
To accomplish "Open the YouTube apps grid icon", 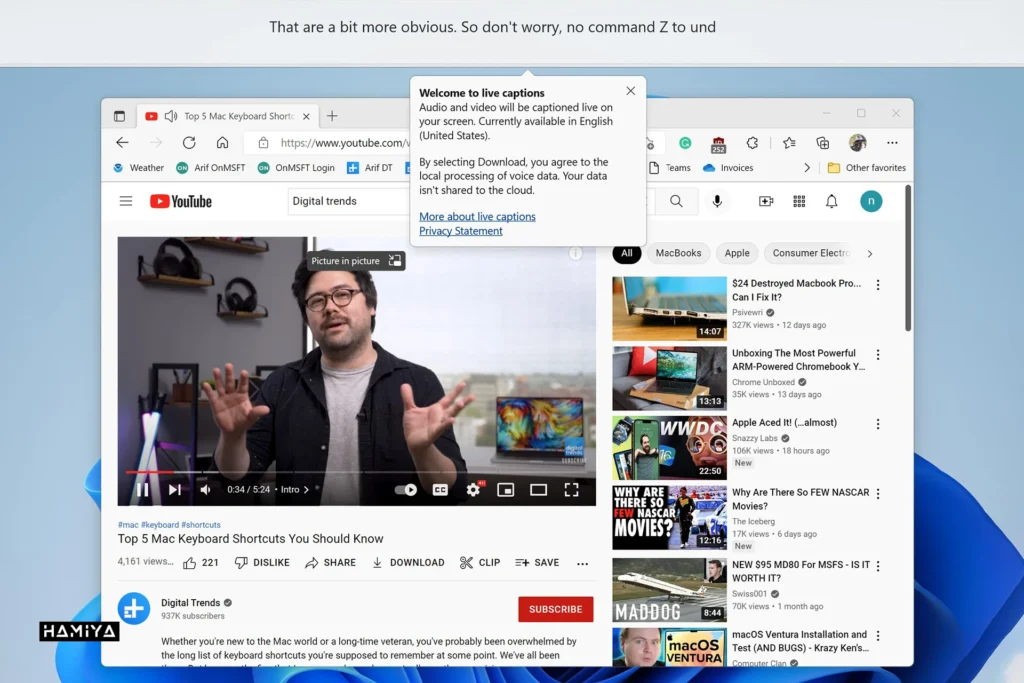I will click(x=799, y=201).
